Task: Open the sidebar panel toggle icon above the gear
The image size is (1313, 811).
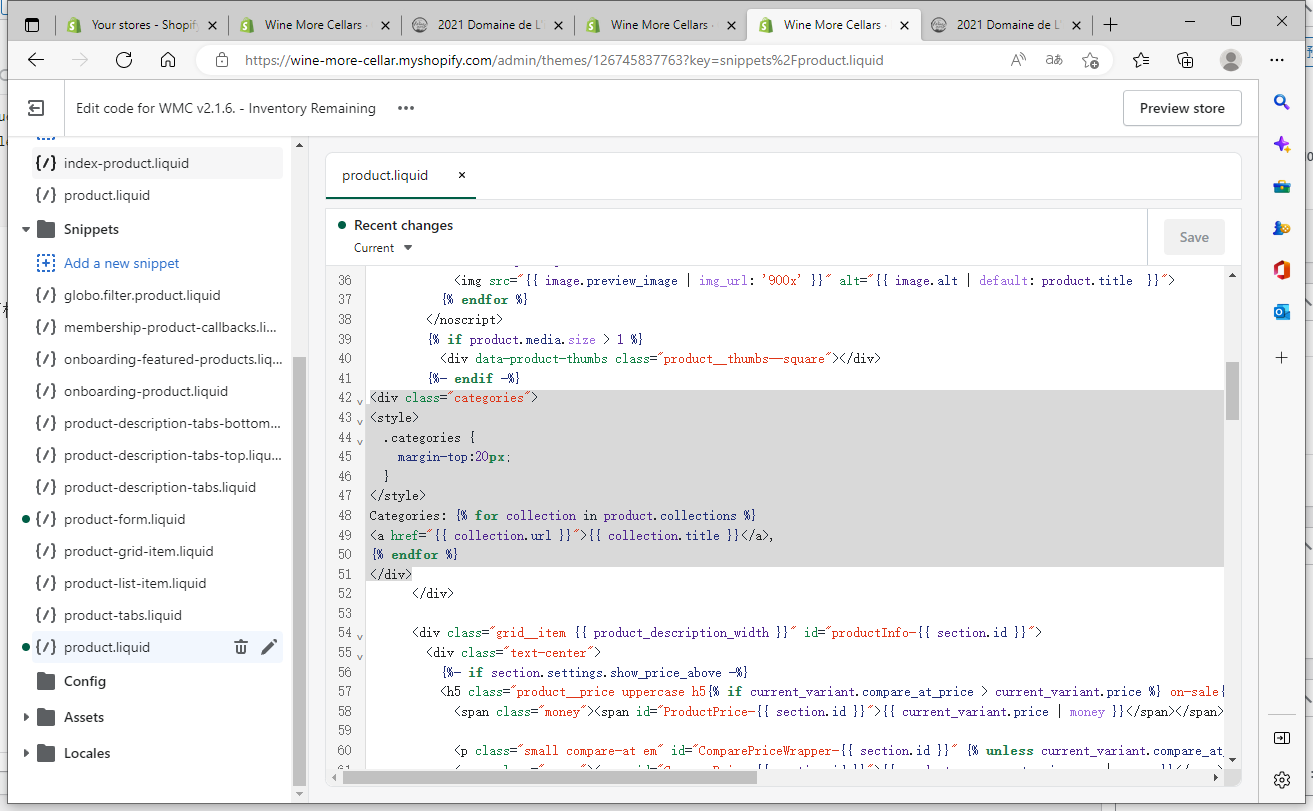Action: 1282,738
